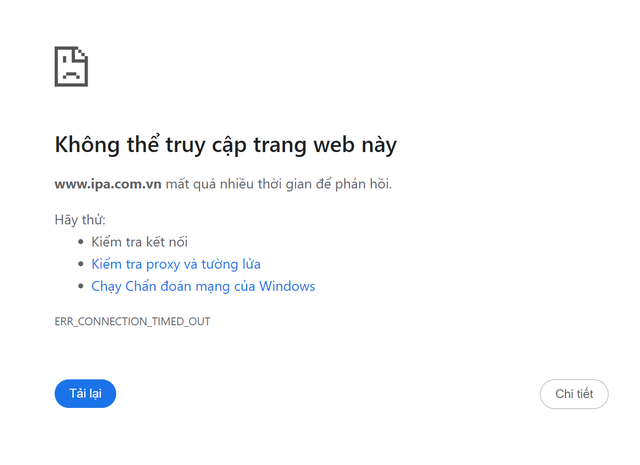This screenshot has height=465, width=640.
Task: Click the sad page error icon
Action: (71, 66)
